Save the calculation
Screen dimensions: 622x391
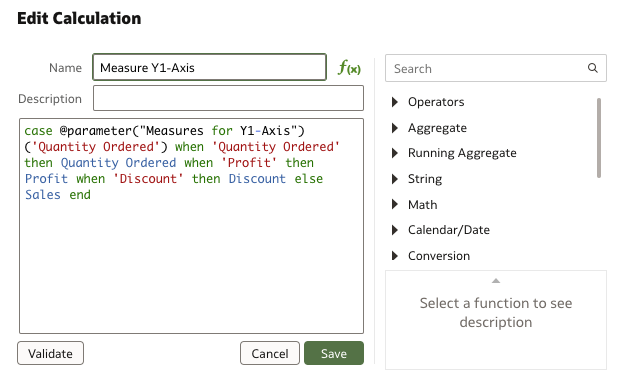point(334,353)
